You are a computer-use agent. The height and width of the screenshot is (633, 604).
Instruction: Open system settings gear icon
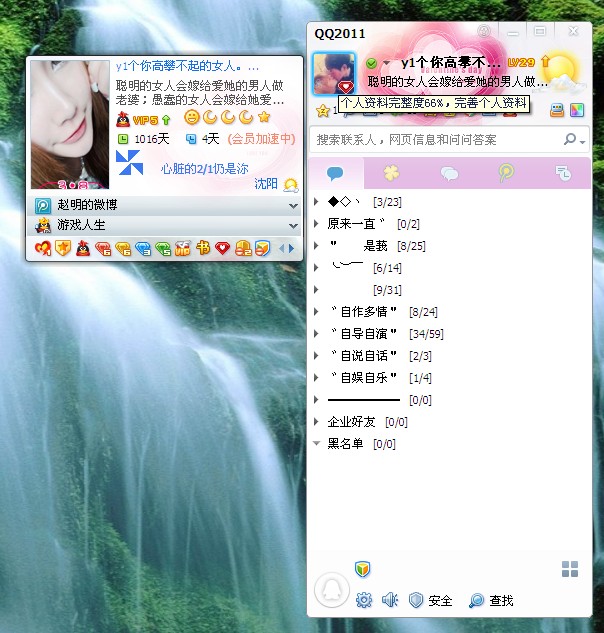click(364, 600)
